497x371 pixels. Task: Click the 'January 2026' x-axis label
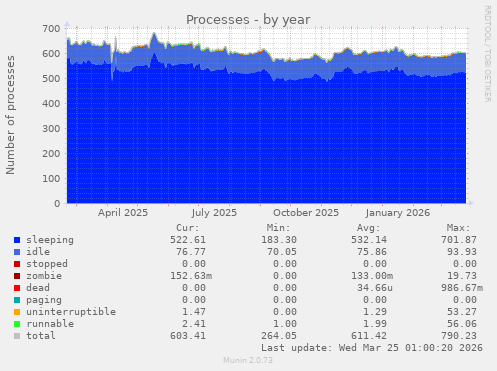tap(398, 213)
